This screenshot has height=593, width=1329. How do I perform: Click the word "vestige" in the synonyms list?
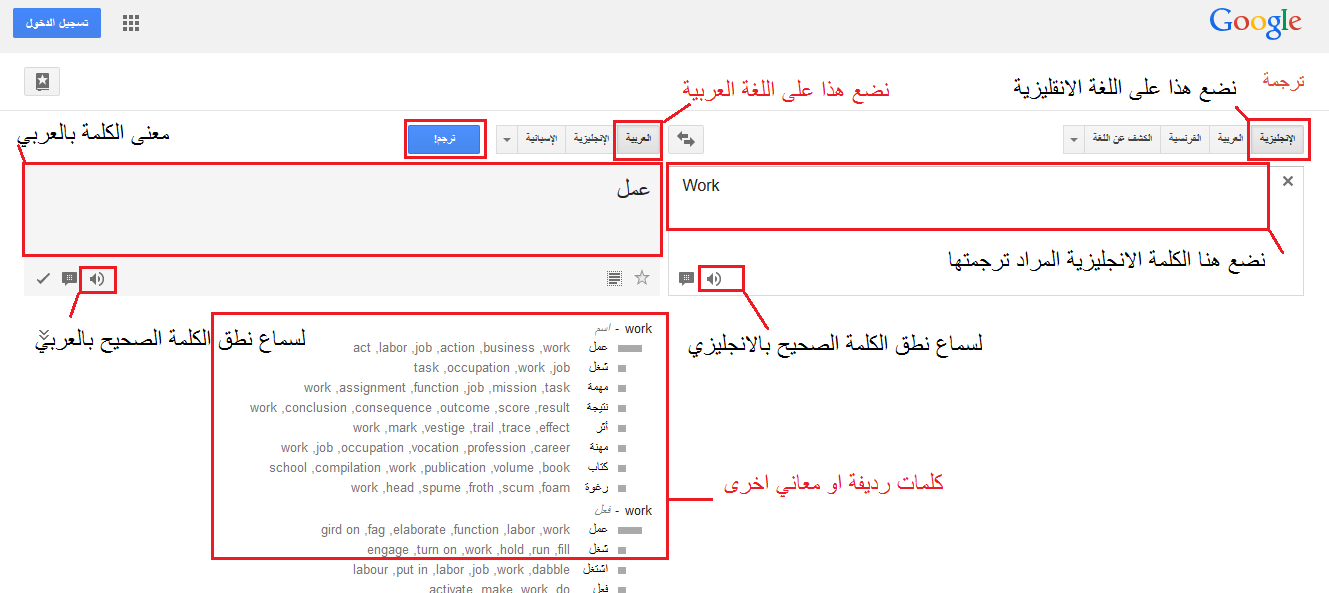coord(445,428)
